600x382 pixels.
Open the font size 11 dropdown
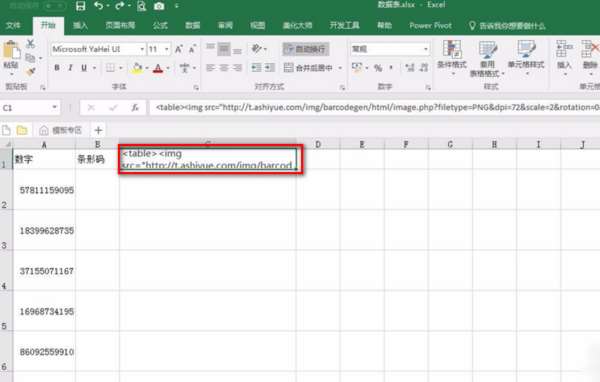pos(167,49)
